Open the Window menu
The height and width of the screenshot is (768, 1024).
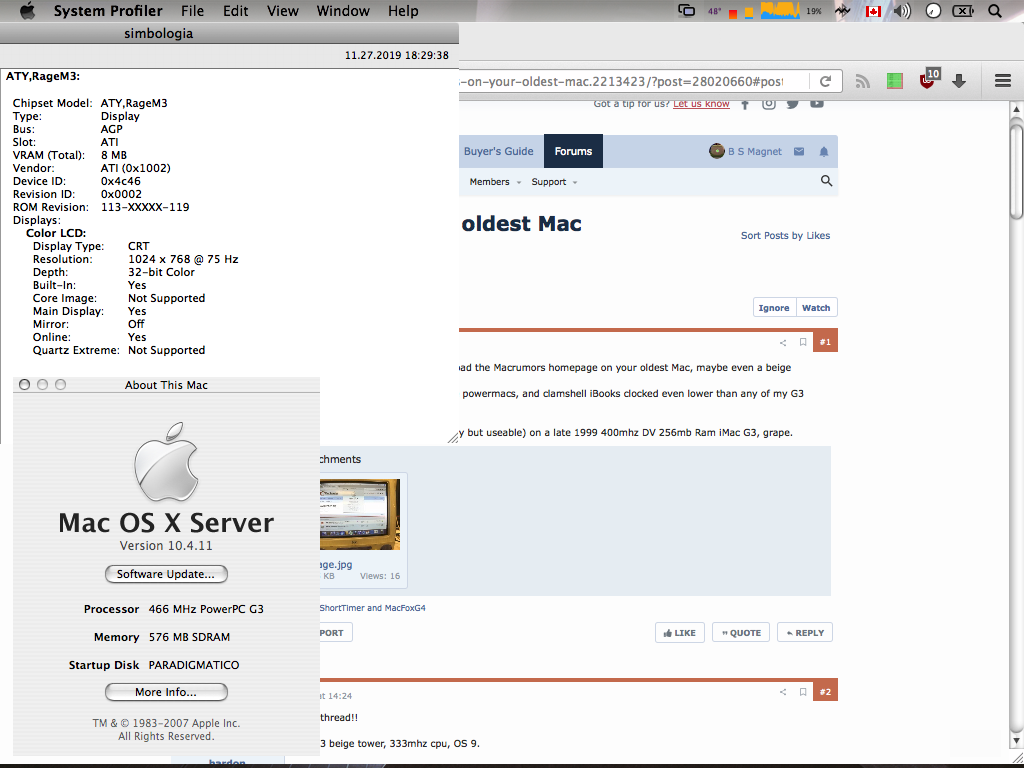click(x=343, y=11)
